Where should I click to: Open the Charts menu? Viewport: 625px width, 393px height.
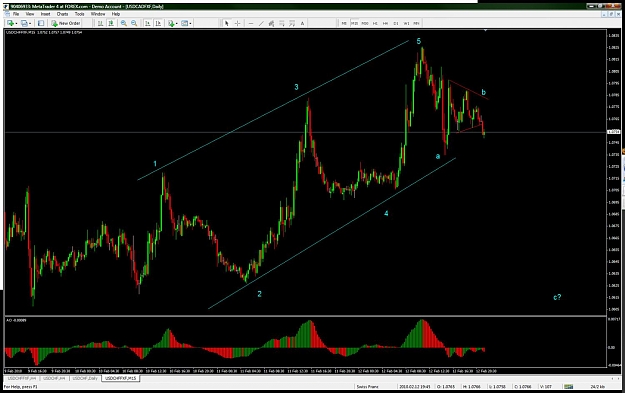click(x=63, y=14)
